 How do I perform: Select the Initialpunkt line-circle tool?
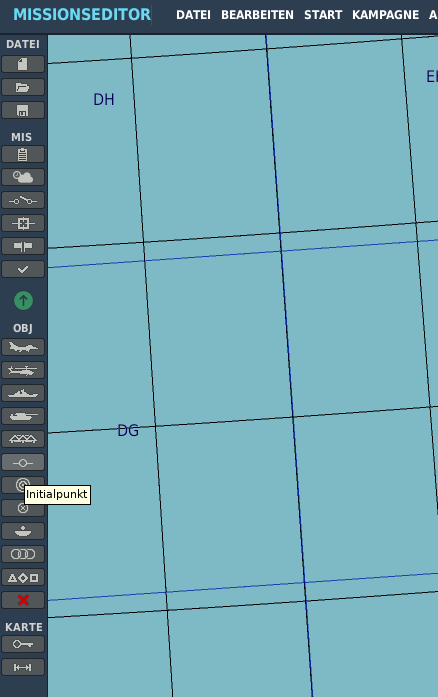tap(23, 463)
